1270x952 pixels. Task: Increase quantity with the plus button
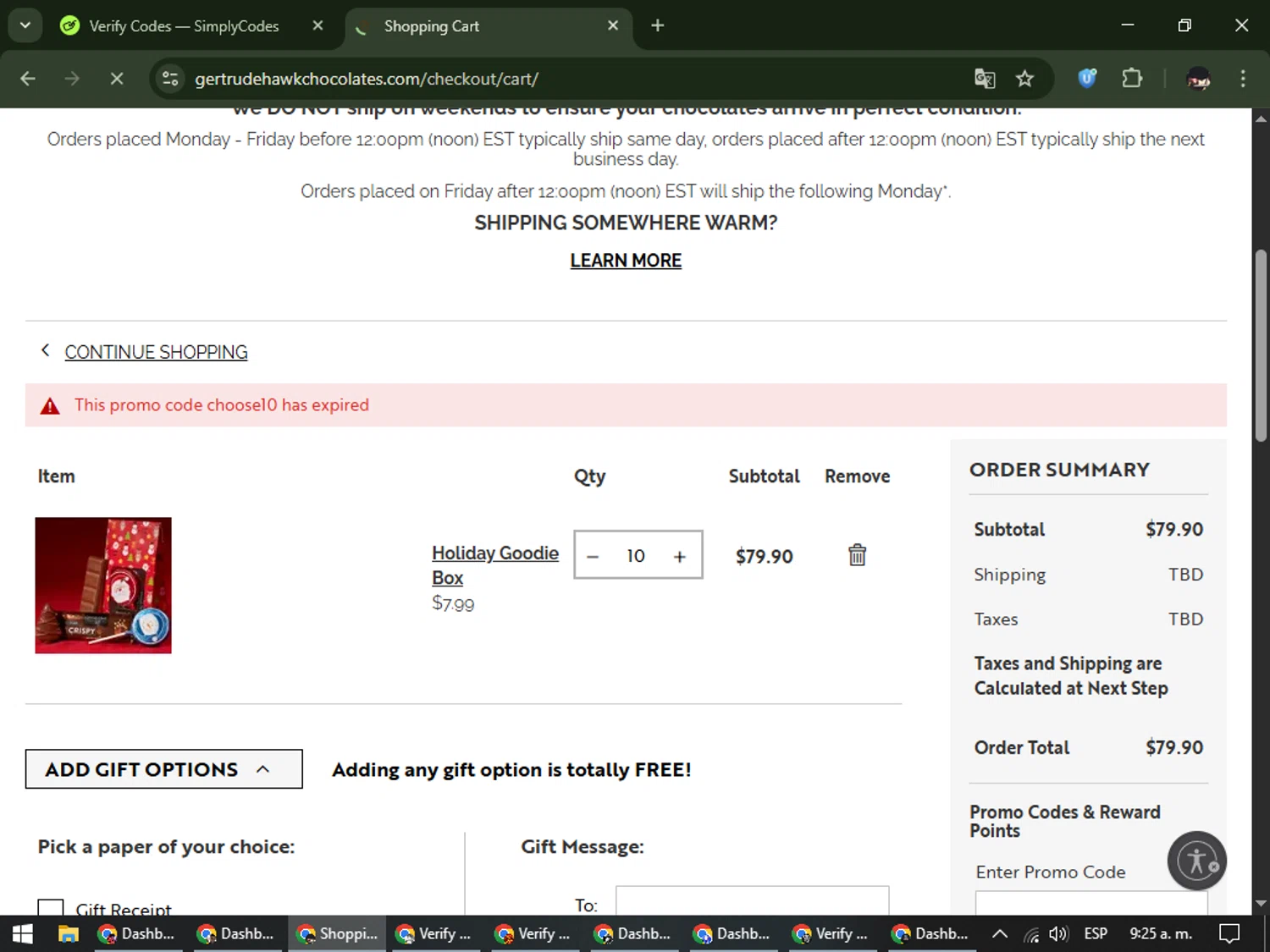pos(679,556)
